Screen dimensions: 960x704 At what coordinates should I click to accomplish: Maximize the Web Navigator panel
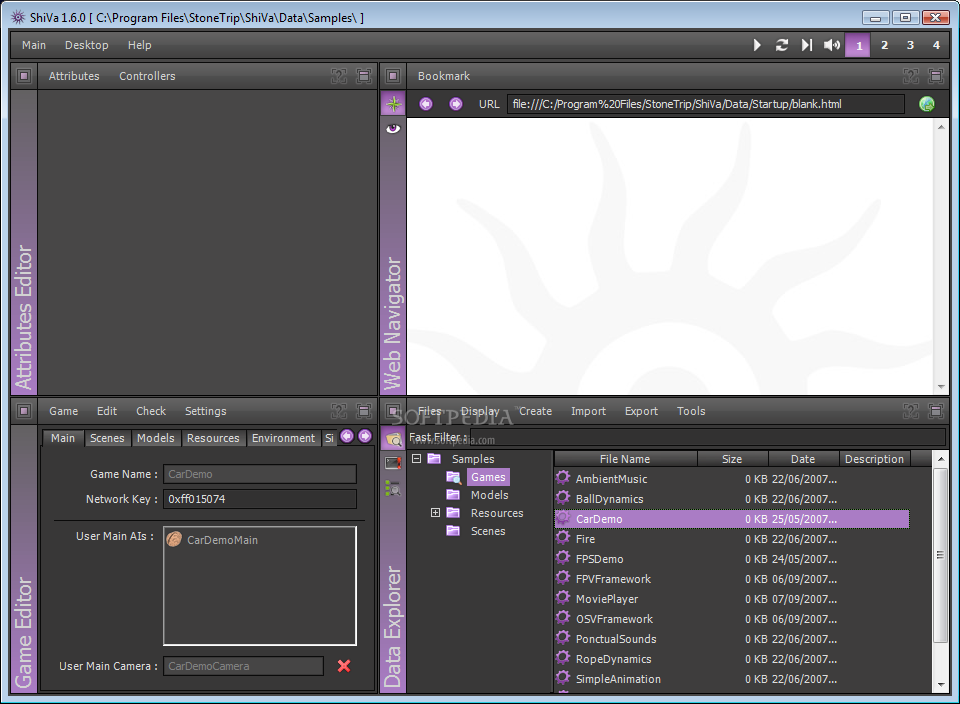click(x=936, y=76)
